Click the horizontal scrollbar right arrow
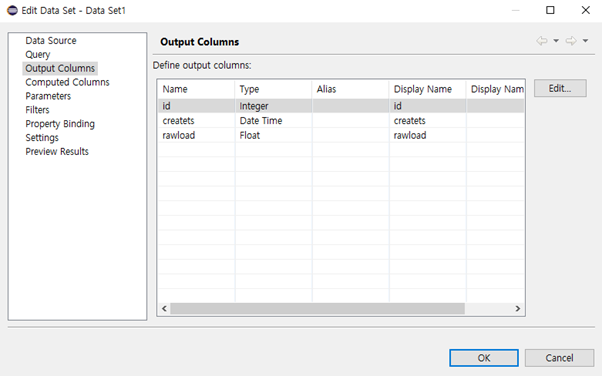Viewport: 602px width, 376px height. 518,308
